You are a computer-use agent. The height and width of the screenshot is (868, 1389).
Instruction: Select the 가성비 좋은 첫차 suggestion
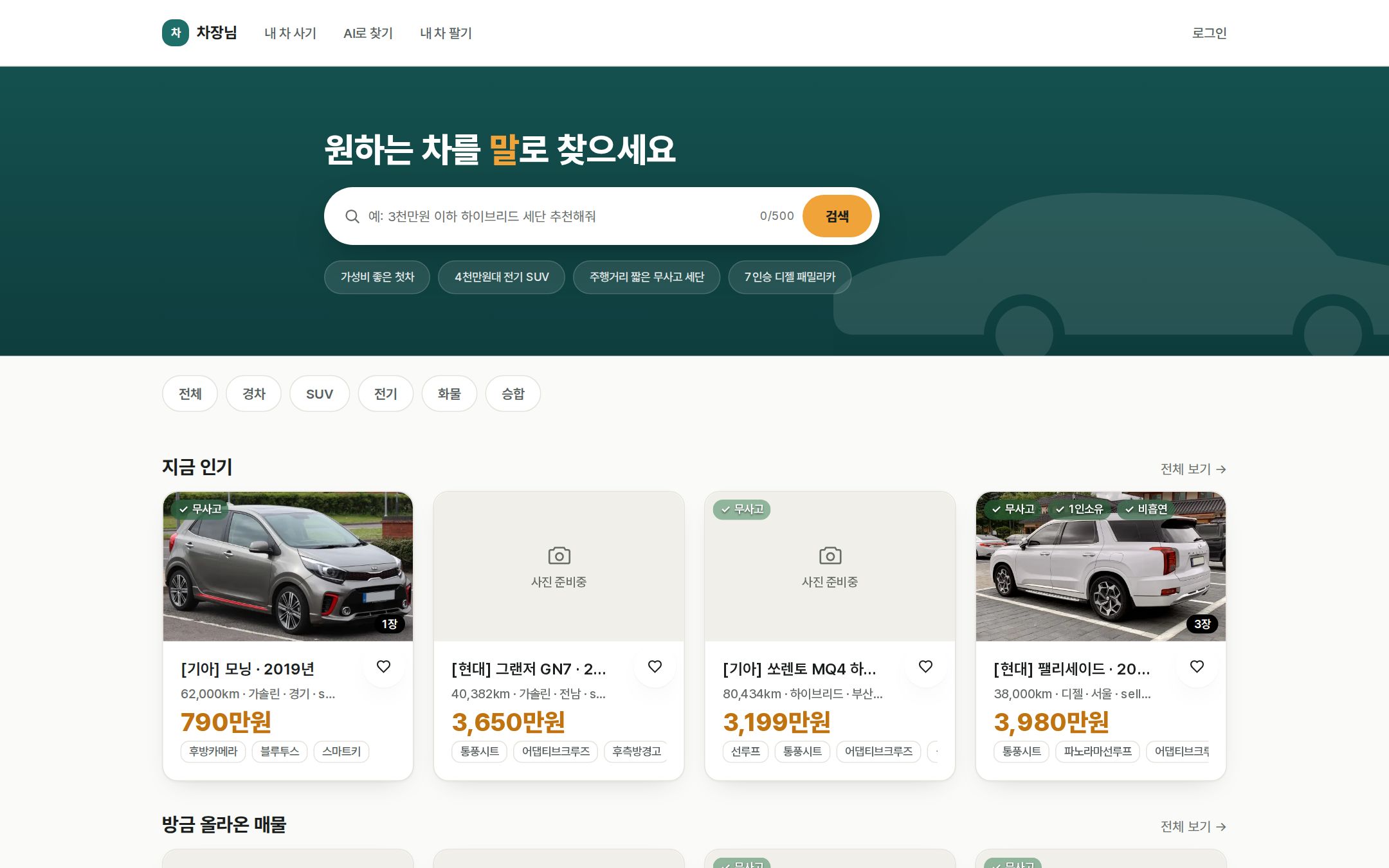(x=377, y=277)
